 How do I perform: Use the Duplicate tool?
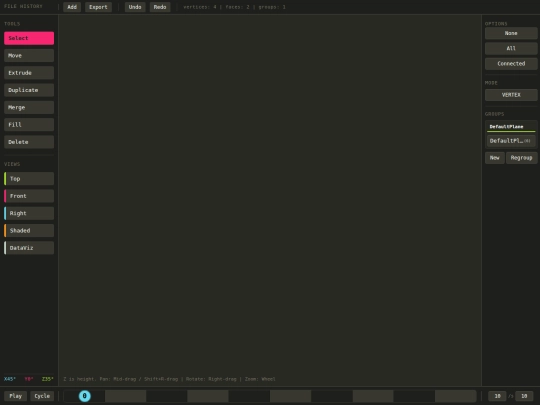[x=29, y=90]
